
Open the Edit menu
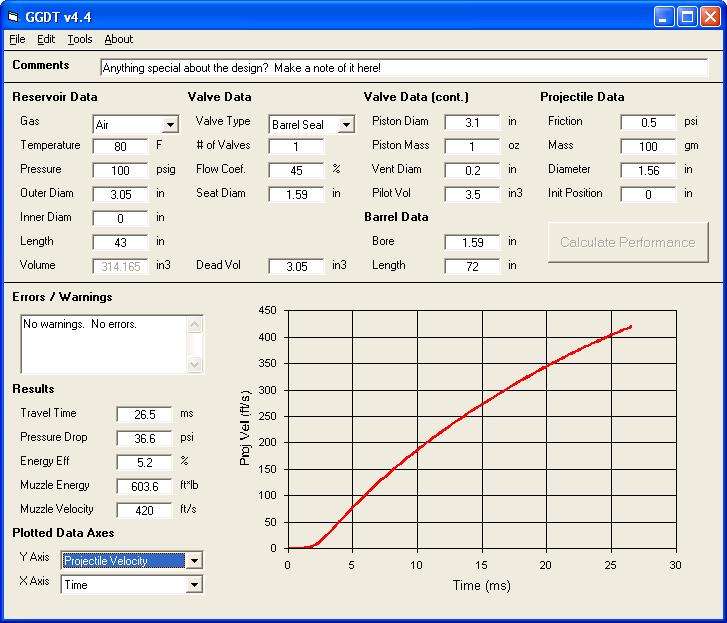[46, 39]
